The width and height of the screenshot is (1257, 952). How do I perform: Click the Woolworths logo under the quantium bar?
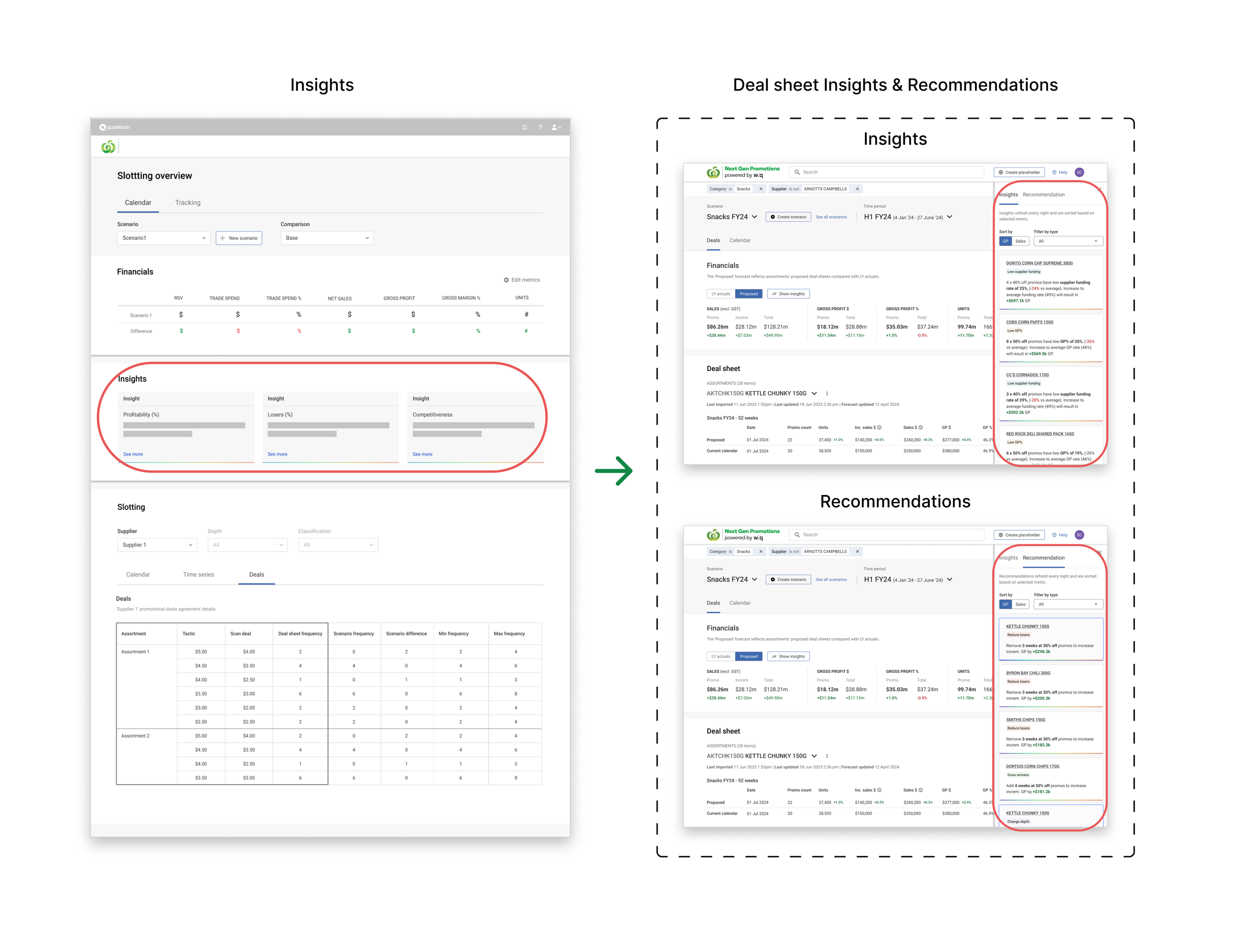[108, 147]
